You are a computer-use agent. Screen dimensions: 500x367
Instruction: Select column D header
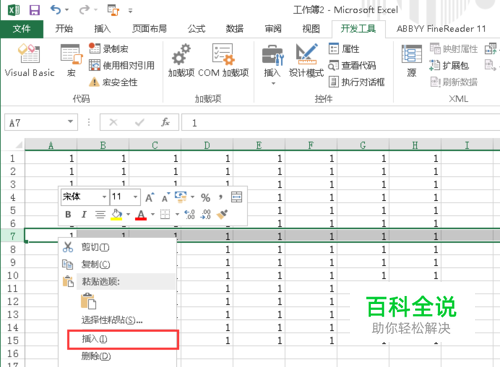[x=207, y=145]
